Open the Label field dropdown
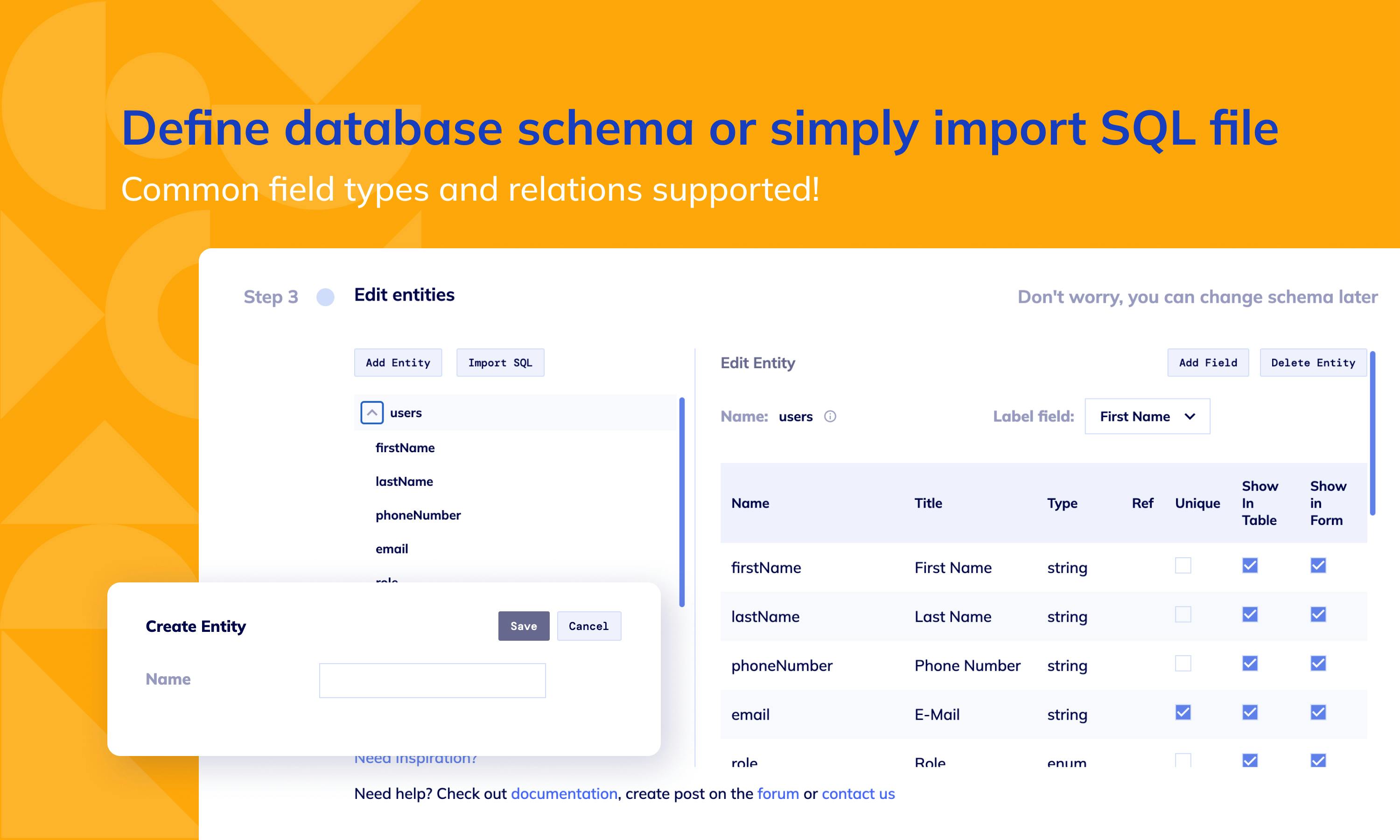Image resolution: width=1400 pixels, height=840 pixels. click(x=1147, y=417)
